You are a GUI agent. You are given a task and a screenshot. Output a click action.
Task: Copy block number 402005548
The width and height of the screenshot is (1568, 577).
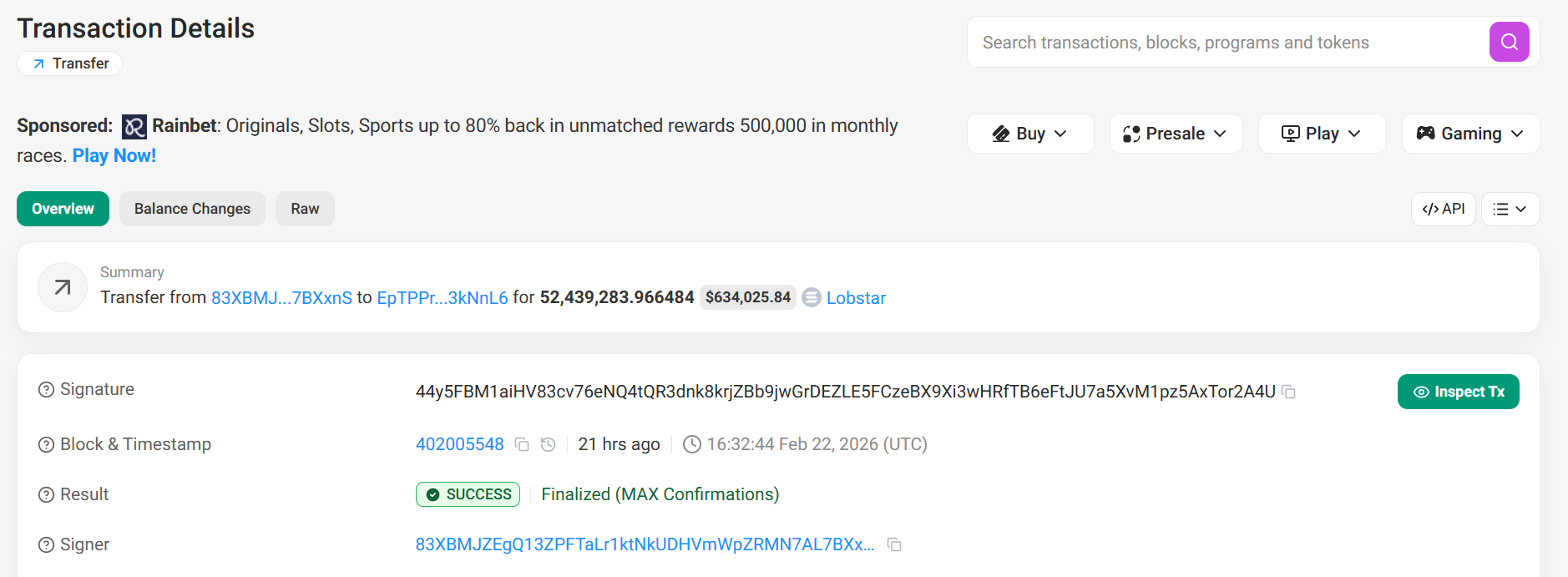(x=522, y=444)
